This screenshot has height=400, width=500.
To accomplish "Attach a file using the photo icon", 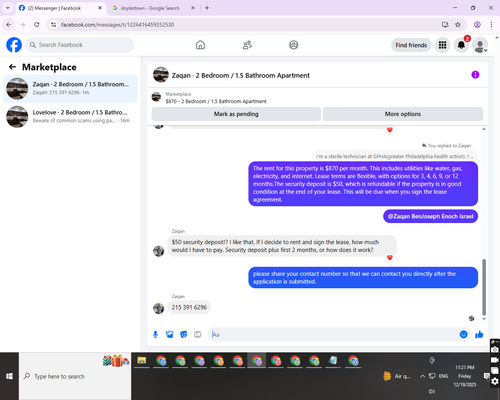I will [x=169, y=334].
